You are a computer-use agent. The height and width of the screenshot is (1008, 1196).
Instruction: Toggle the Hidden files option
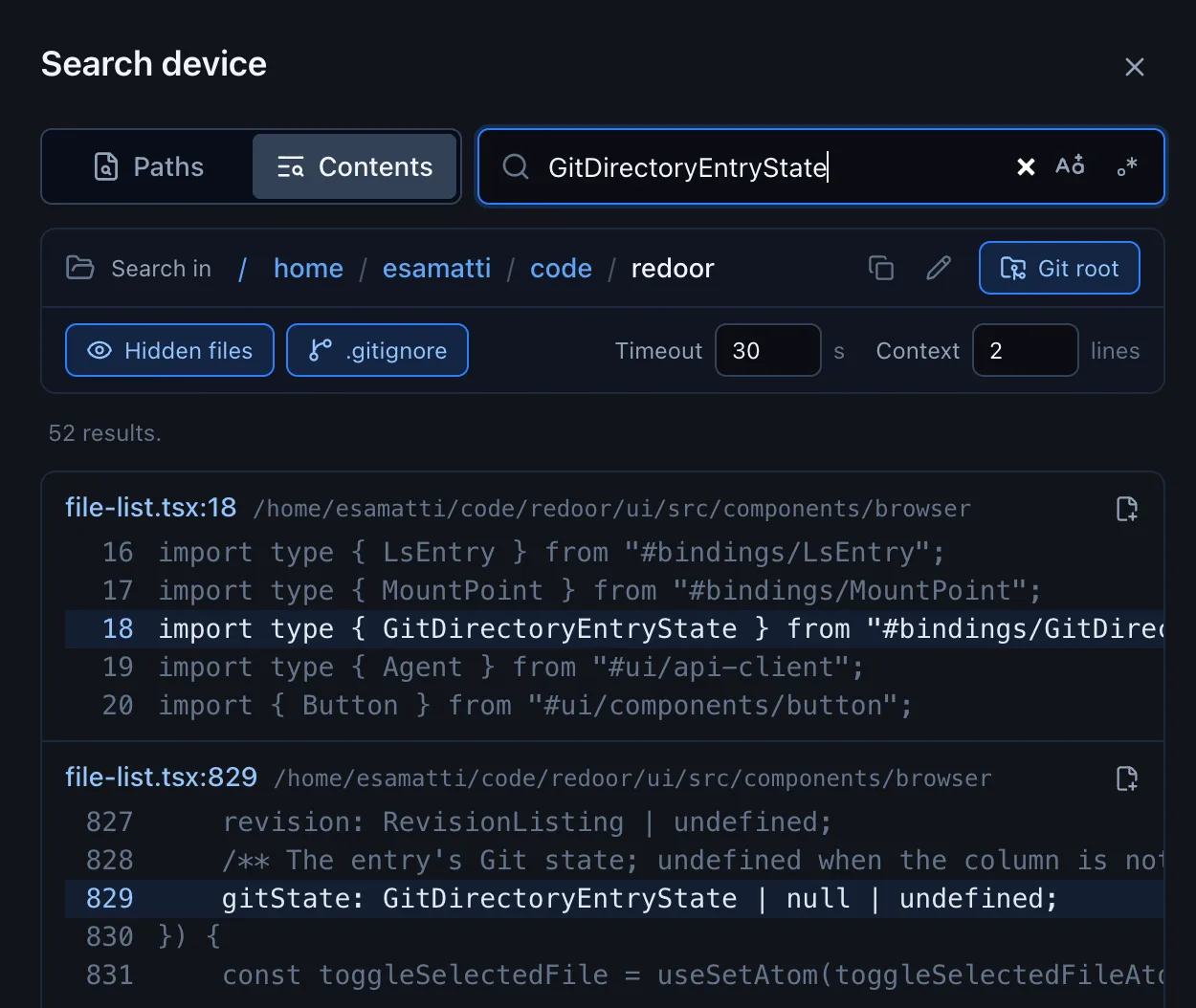coord(169,351)
